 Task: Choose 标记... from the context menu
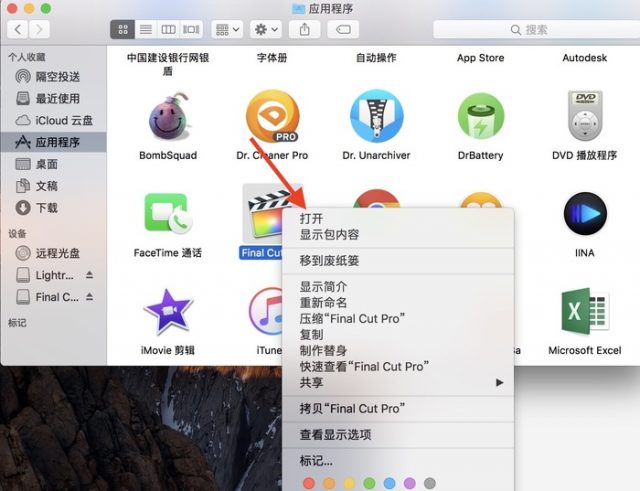pos(398,461)
